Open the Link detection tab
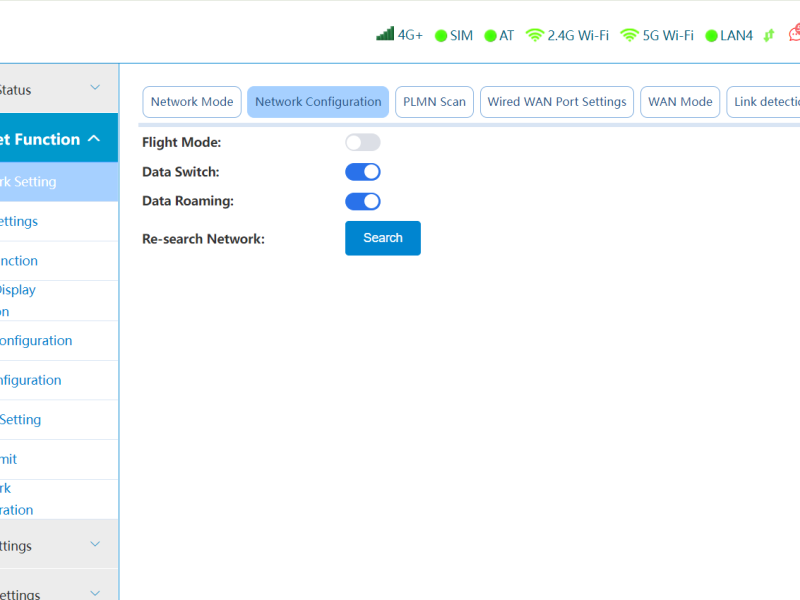 765,102
